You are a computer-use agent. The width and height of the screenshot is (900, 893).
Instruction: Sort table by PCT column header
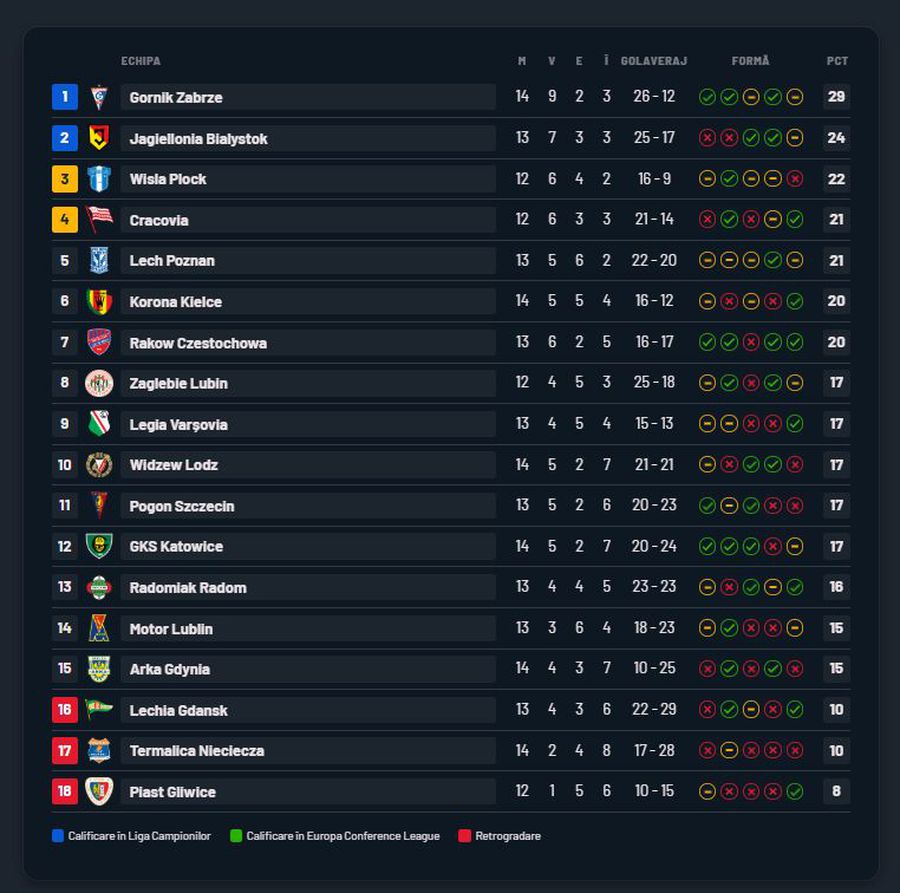click(837, 61)
